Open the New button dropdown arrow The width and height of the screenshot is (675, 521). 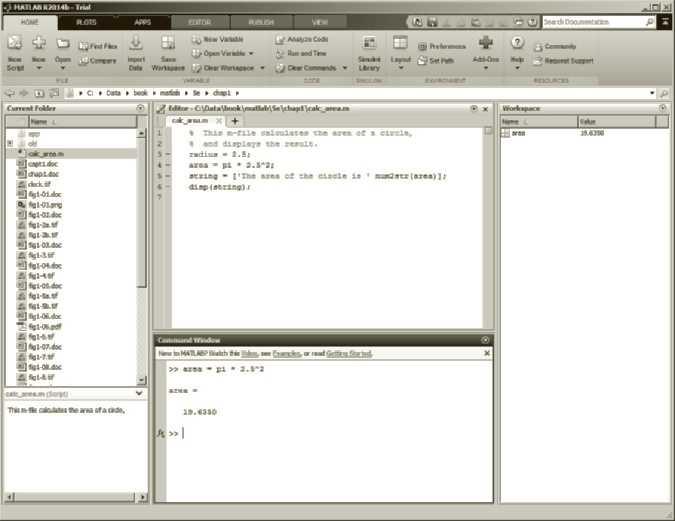(x=39, y=68)
